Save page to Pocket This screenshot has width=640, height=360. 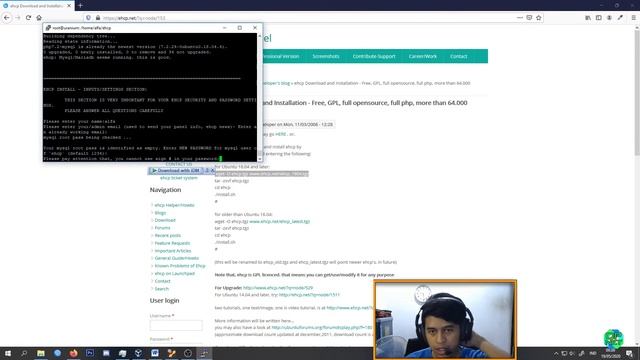529,18
